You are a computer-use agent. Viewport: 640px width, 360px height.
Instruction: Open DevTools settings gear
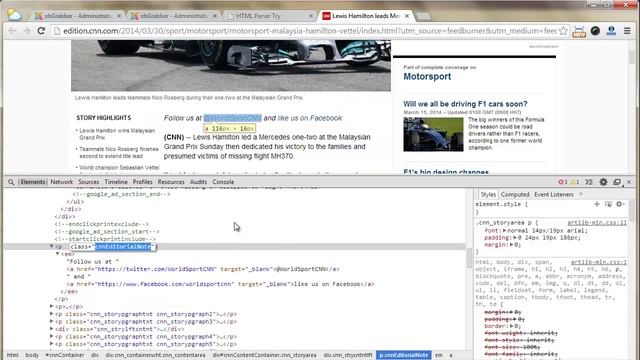[x=603, y=182]
